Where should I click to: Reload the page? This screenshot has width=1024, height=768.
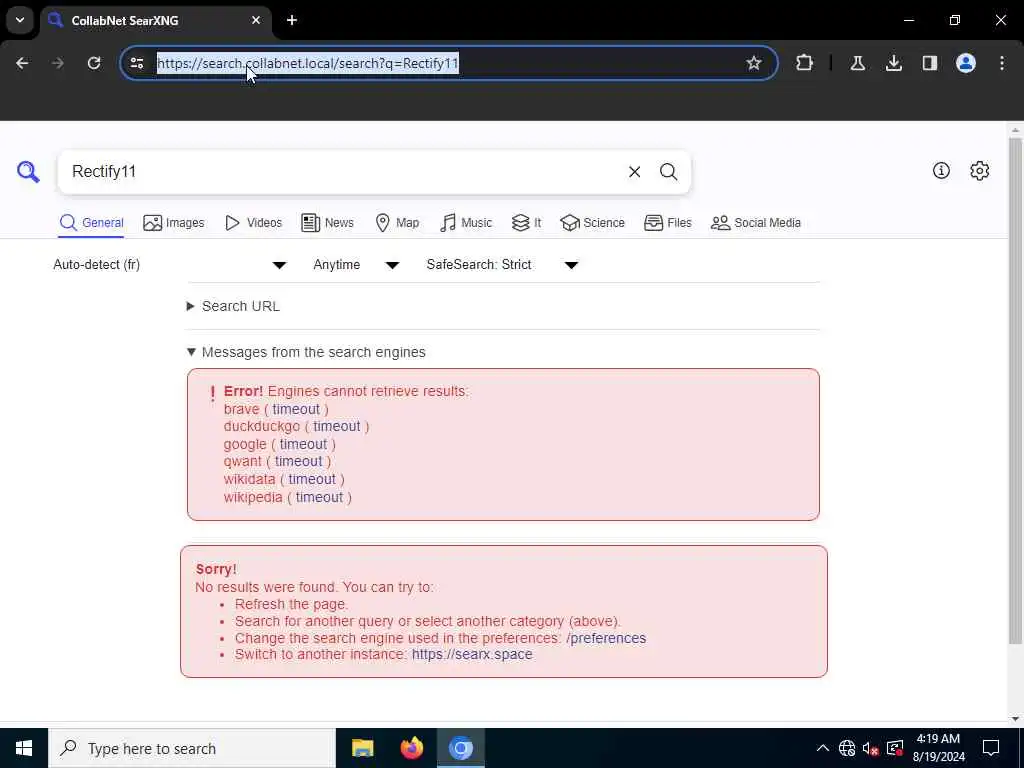click(94, 63)
